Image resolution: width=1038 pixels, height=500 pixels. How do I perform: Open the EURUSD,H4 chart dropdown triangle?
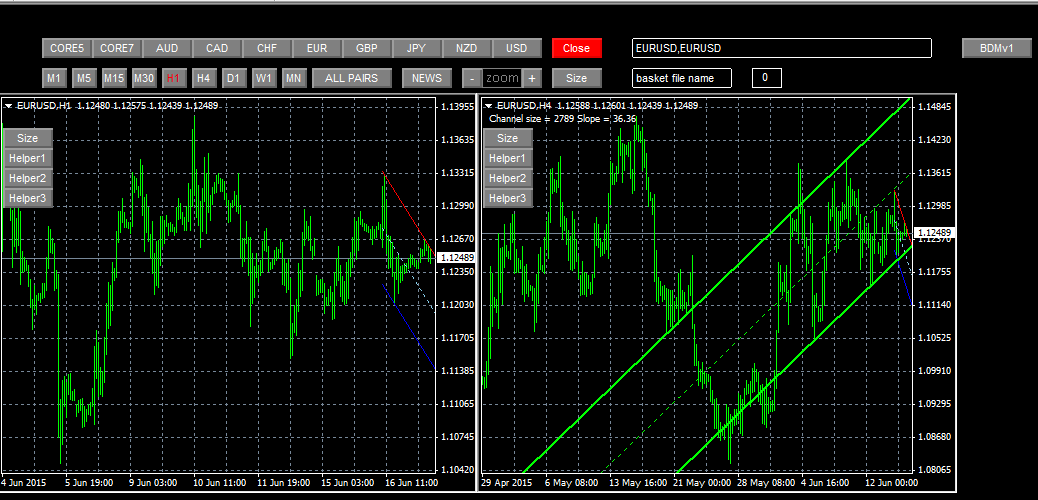tap(489, 106)
